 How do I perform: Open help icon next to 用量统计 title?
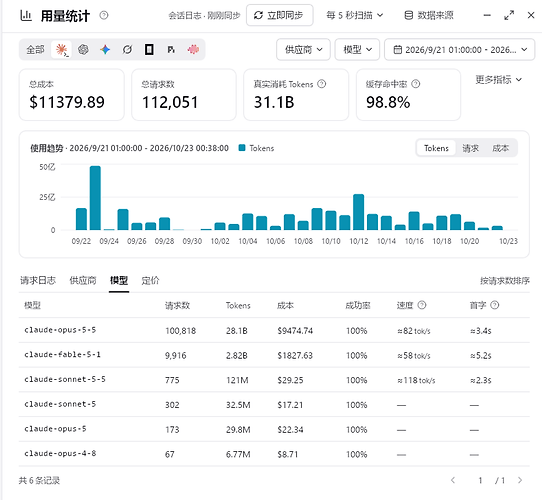point(104,15)
